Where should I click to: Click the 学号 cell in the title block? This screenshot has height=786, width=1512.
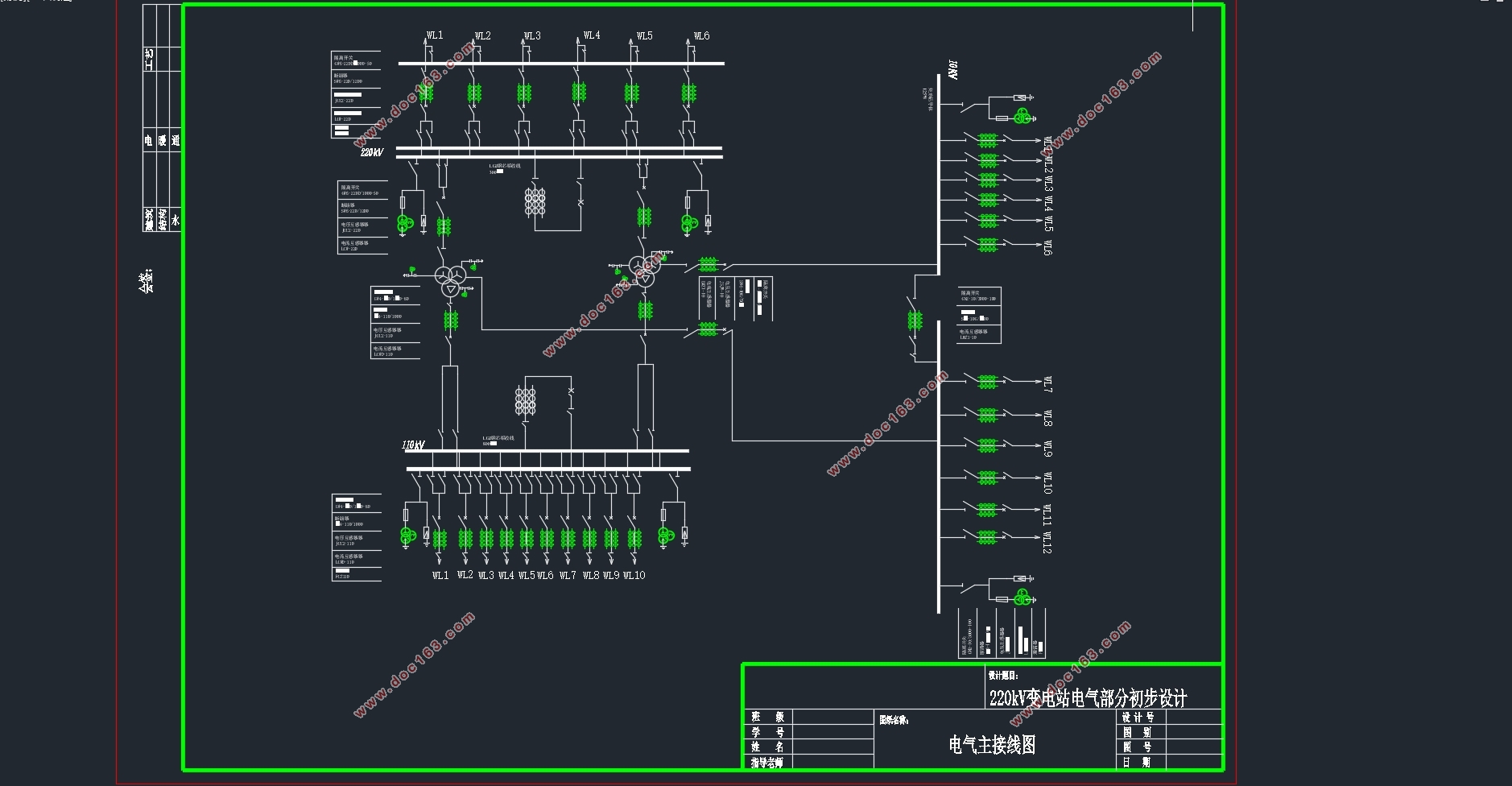click(768, 732)
